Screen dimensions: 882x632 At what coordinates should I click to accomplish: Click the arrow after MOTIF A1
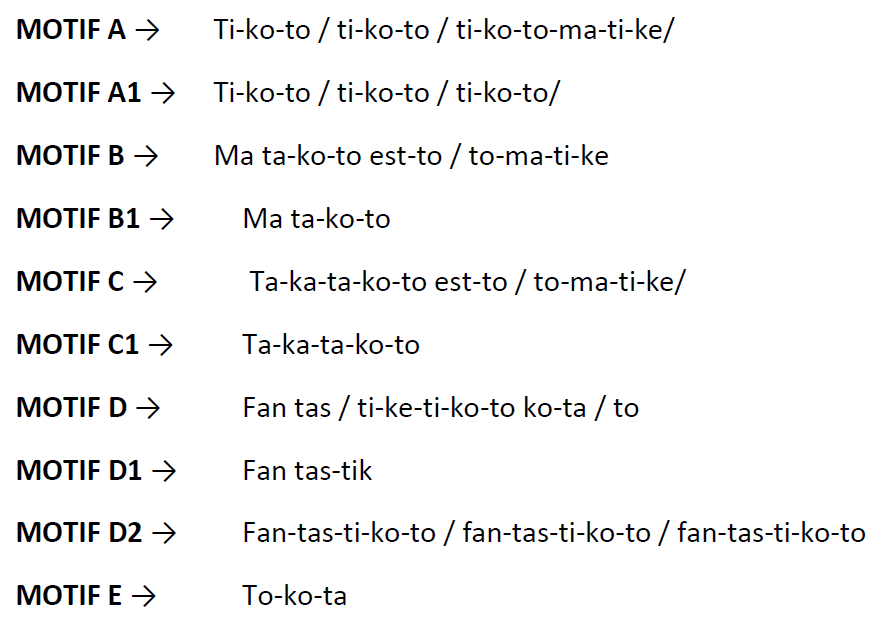click(x=163, y=93)
